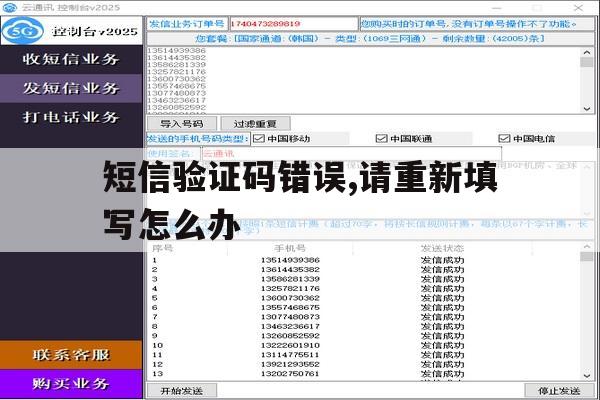Click the 发送的手机号码类型 label

pos(198,139)
